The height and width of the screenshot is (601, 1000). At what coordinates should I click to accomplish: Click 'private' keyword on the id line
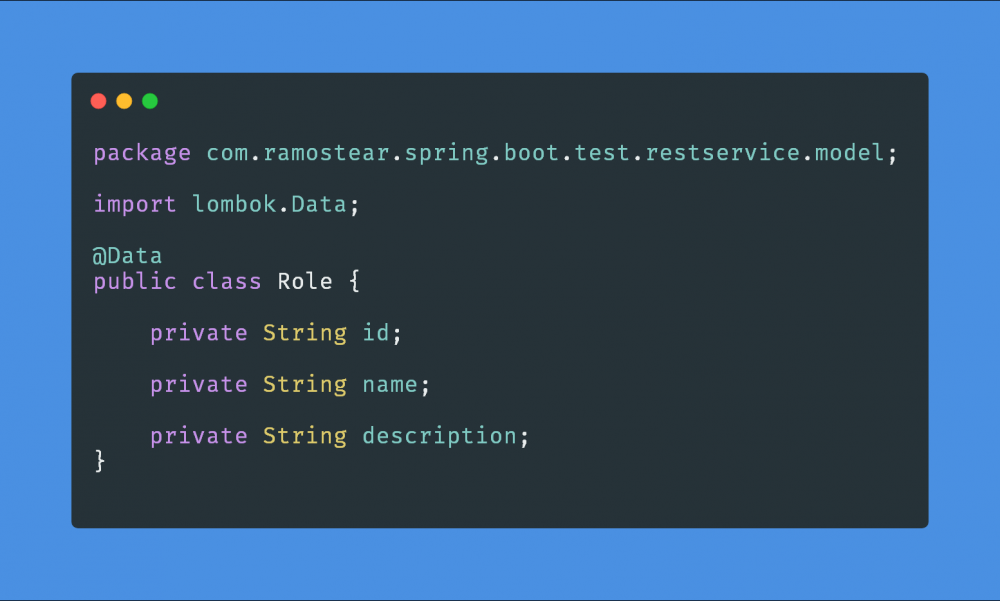coord(199,333)
